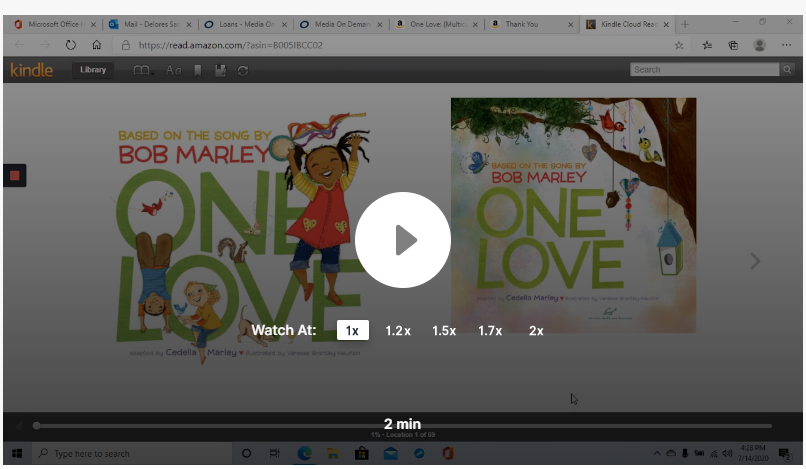The width and height of the screenshot is (806, 469).
Task: Open volume control in system tray
Action: 727,454
